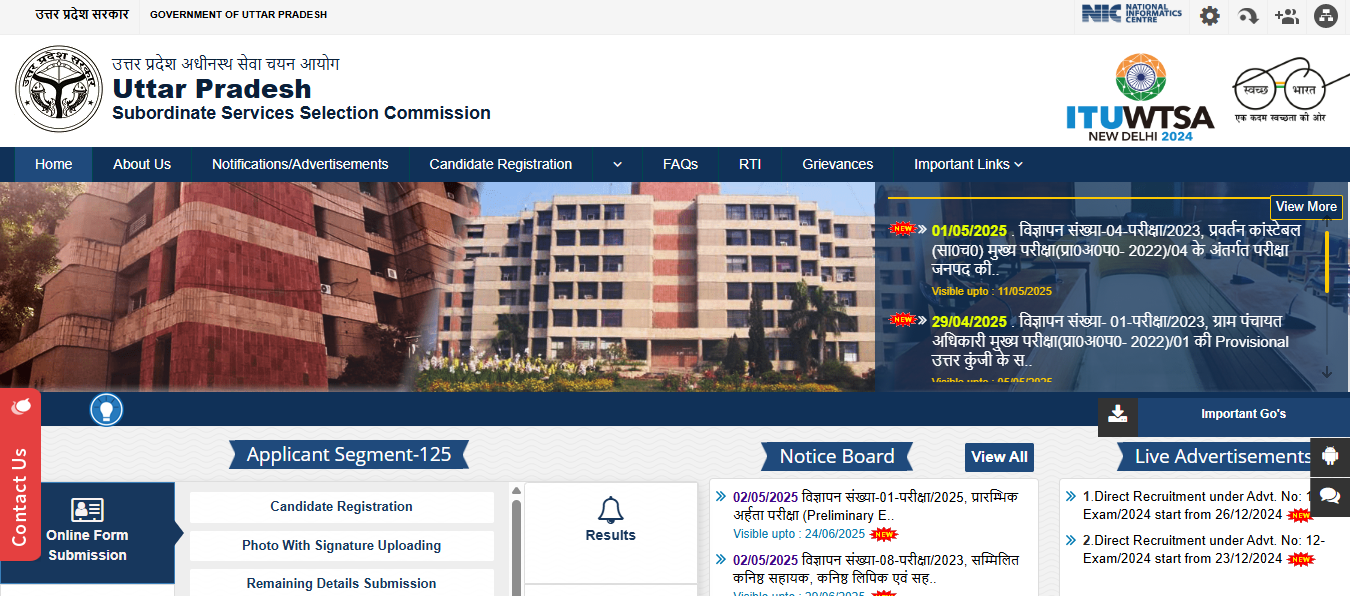The width and height of the screenshot is (1350, 596).
Task: Click the View More button on news panel
Action: [1306, 207]
